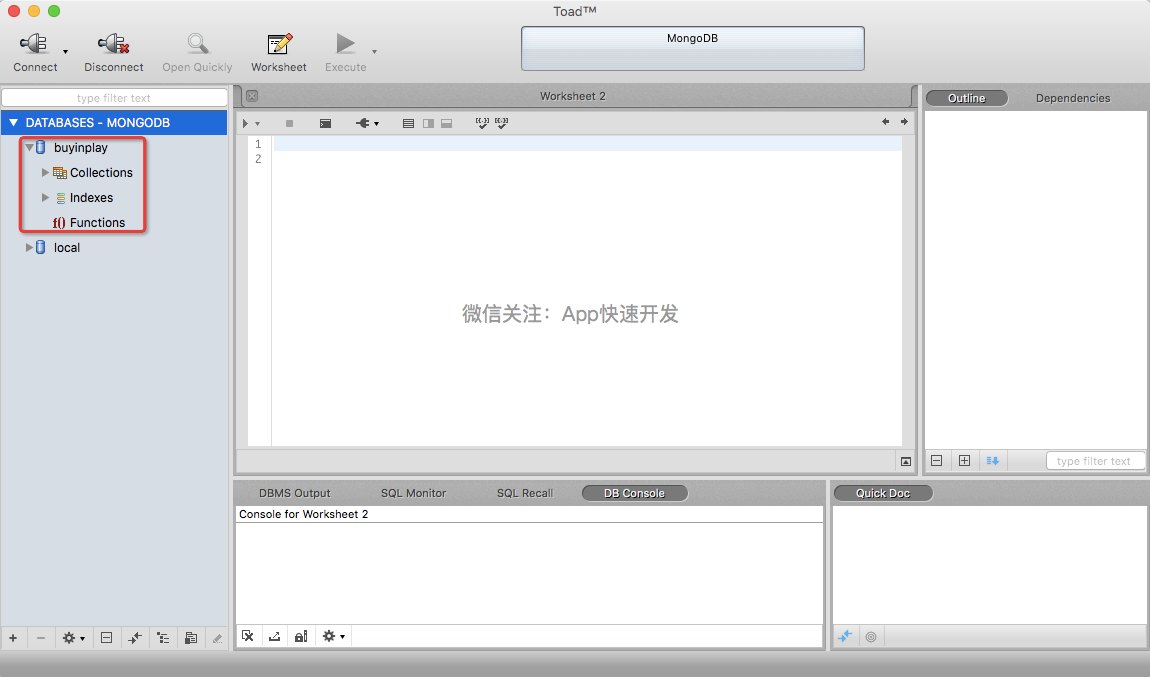Screen dimensions: 1150x677
Task: Toggle the Outline sort icon
Action: click(x=992, y=461)
